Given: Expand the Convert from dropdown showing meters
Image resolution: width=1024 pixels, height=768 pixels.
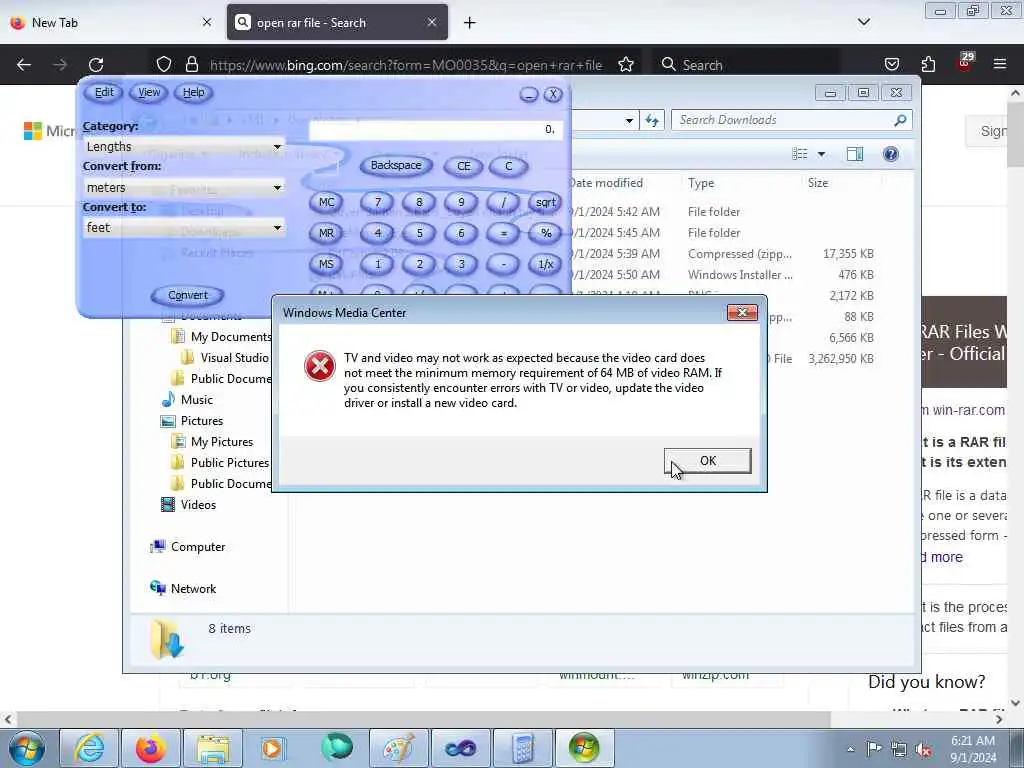Looking at the screenshot, I should [x=277, y=188].
